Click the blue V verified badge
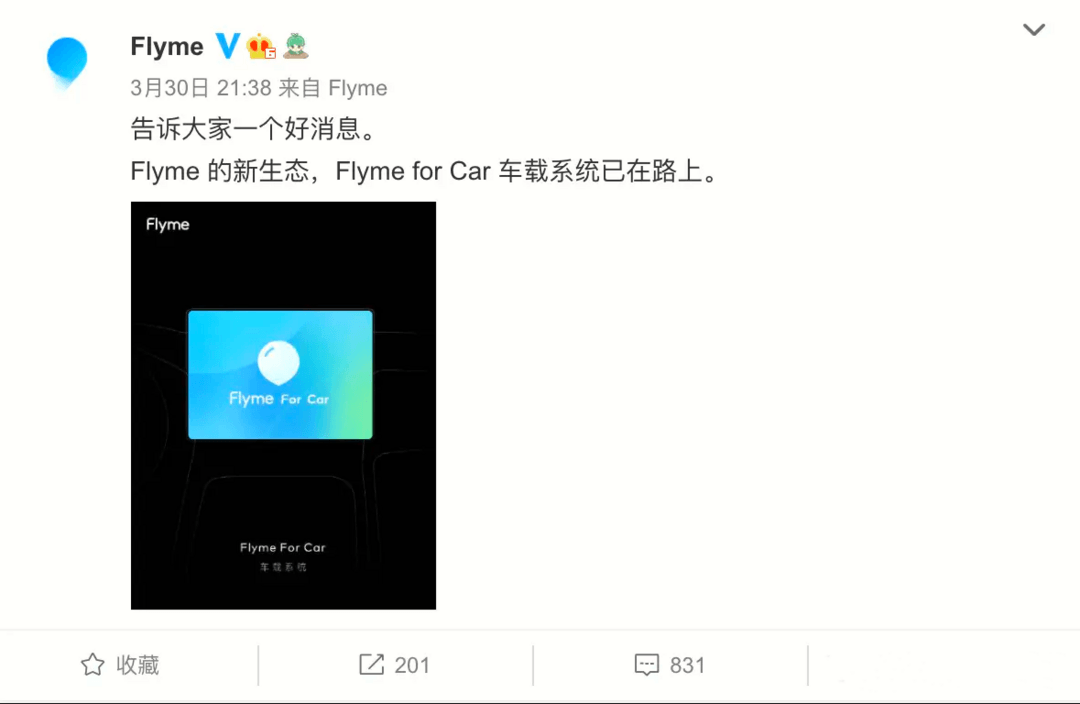 pos(227,46)
